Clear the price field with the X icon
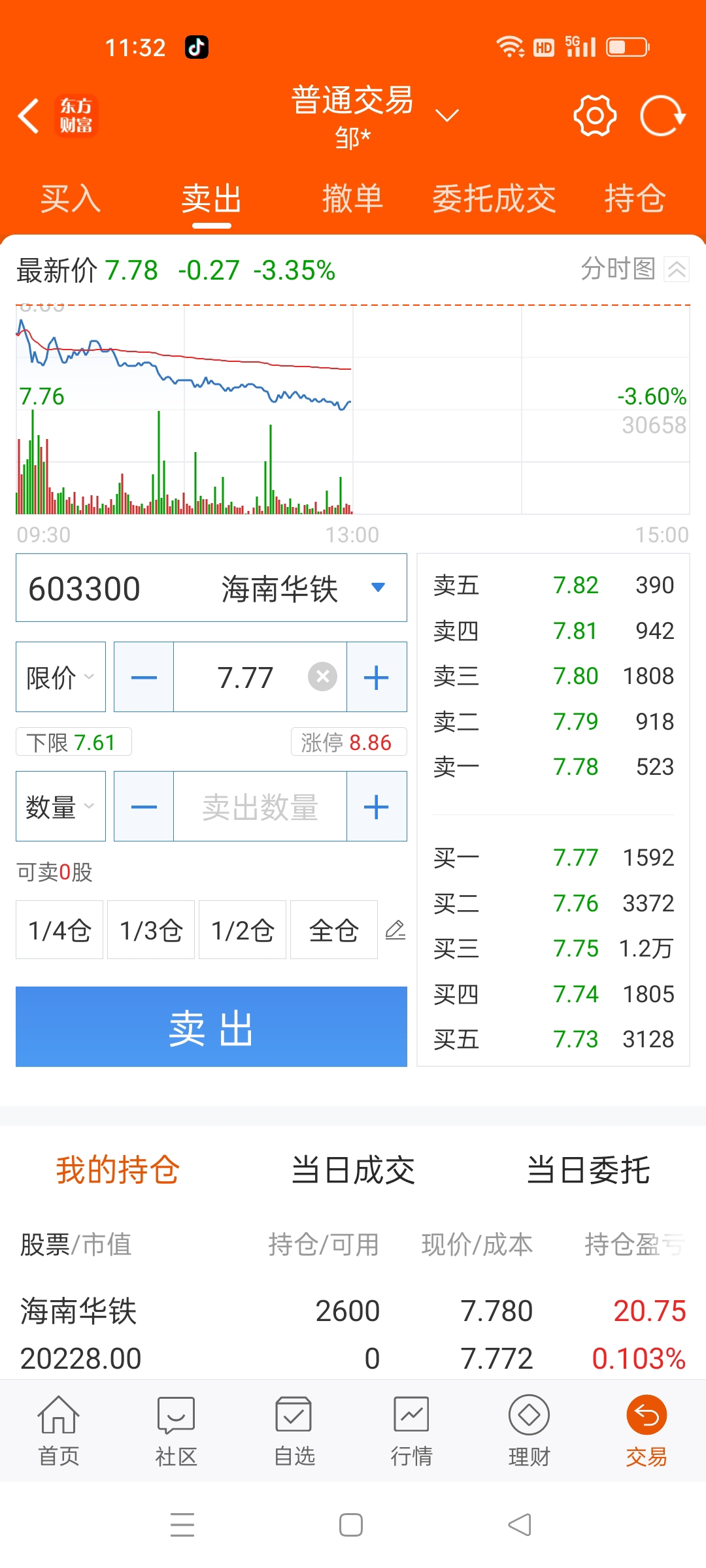The width and height of the screenshot is (706, 1568). tap(322, 677)
